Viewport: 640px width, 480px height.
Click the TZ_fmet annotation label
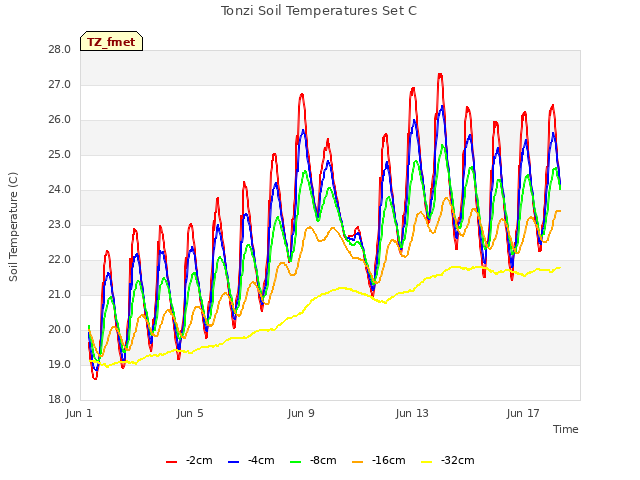[111, 42]
